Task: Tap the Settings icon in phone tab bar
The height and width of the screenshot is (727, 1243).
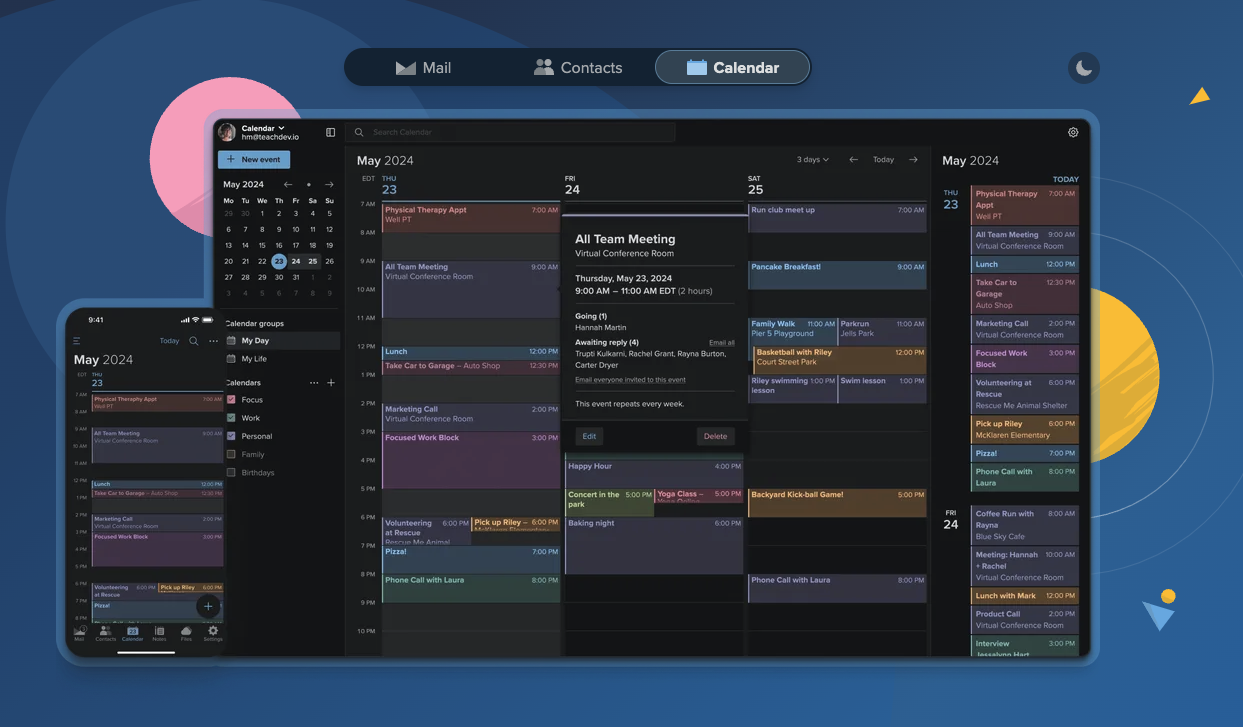Action: (x=213, y=633)
